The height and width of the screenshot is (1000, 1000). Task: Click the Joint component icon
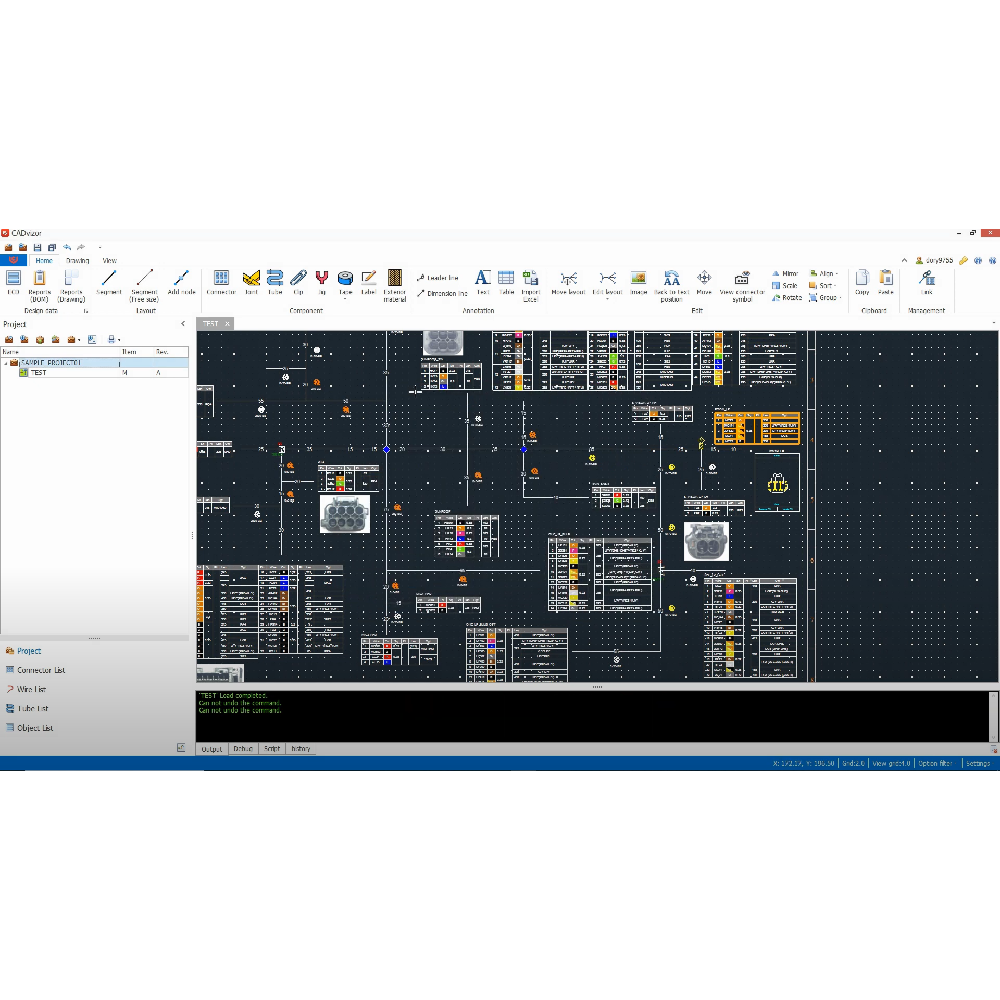point(251,281)
